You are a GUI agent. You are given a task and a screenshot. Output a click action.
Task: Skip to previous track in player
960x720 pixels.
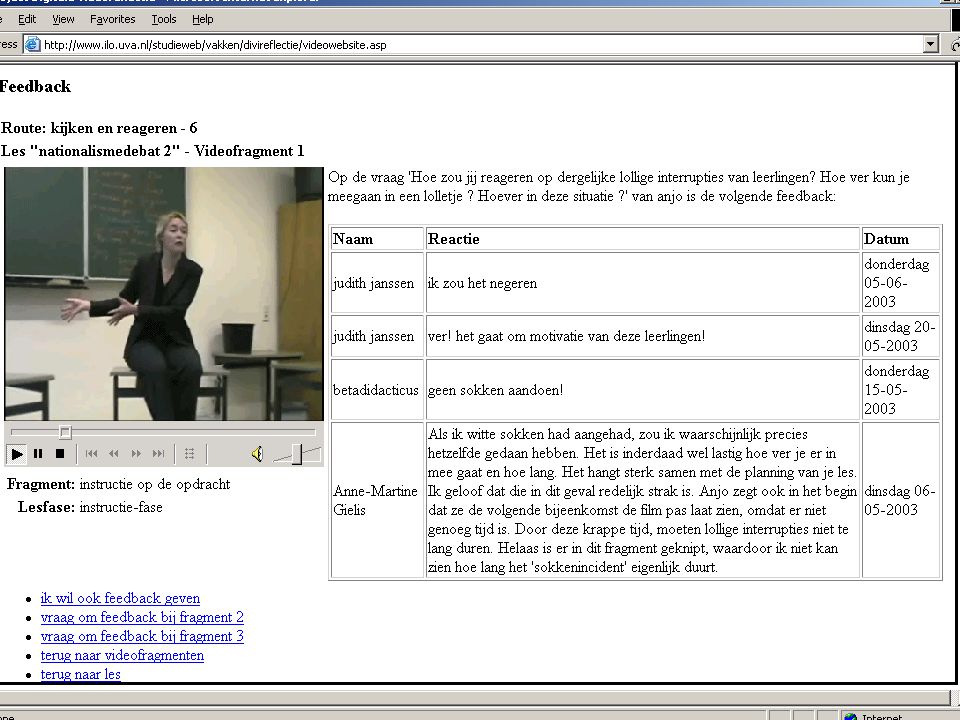pyautogui.click(x=91, y=454)
